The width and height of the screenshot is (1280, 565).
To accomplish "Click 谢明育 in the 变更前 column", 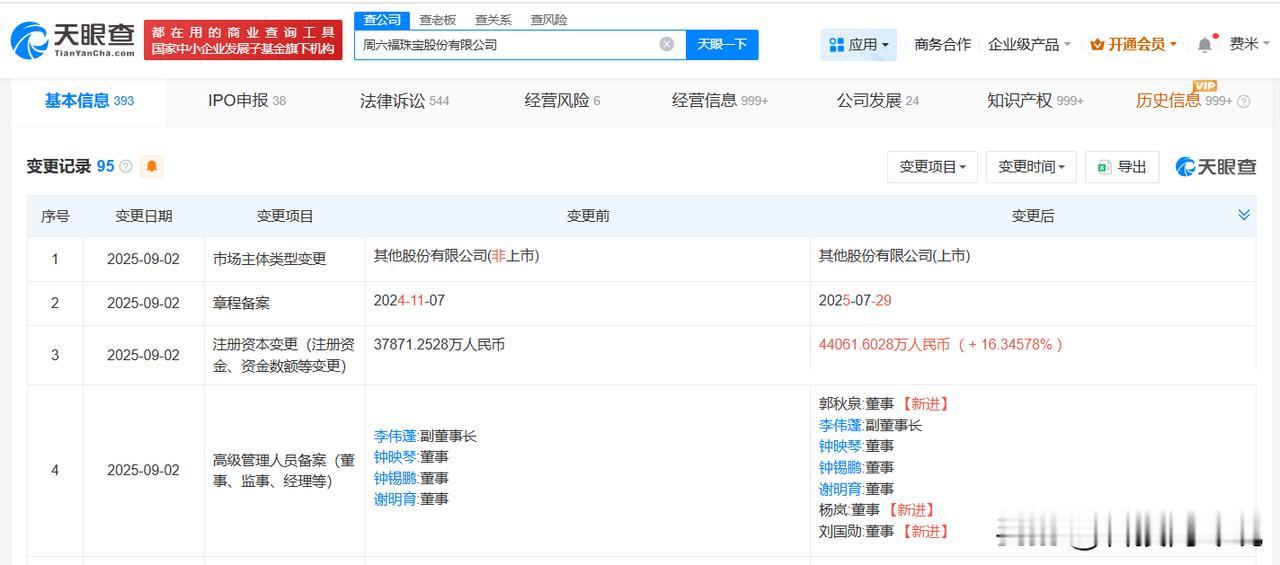I will click(x=394, y=499).
